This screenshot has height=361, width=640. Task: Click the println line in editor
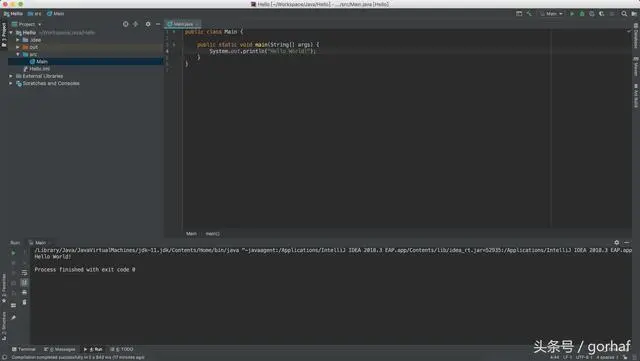(262, 51)
